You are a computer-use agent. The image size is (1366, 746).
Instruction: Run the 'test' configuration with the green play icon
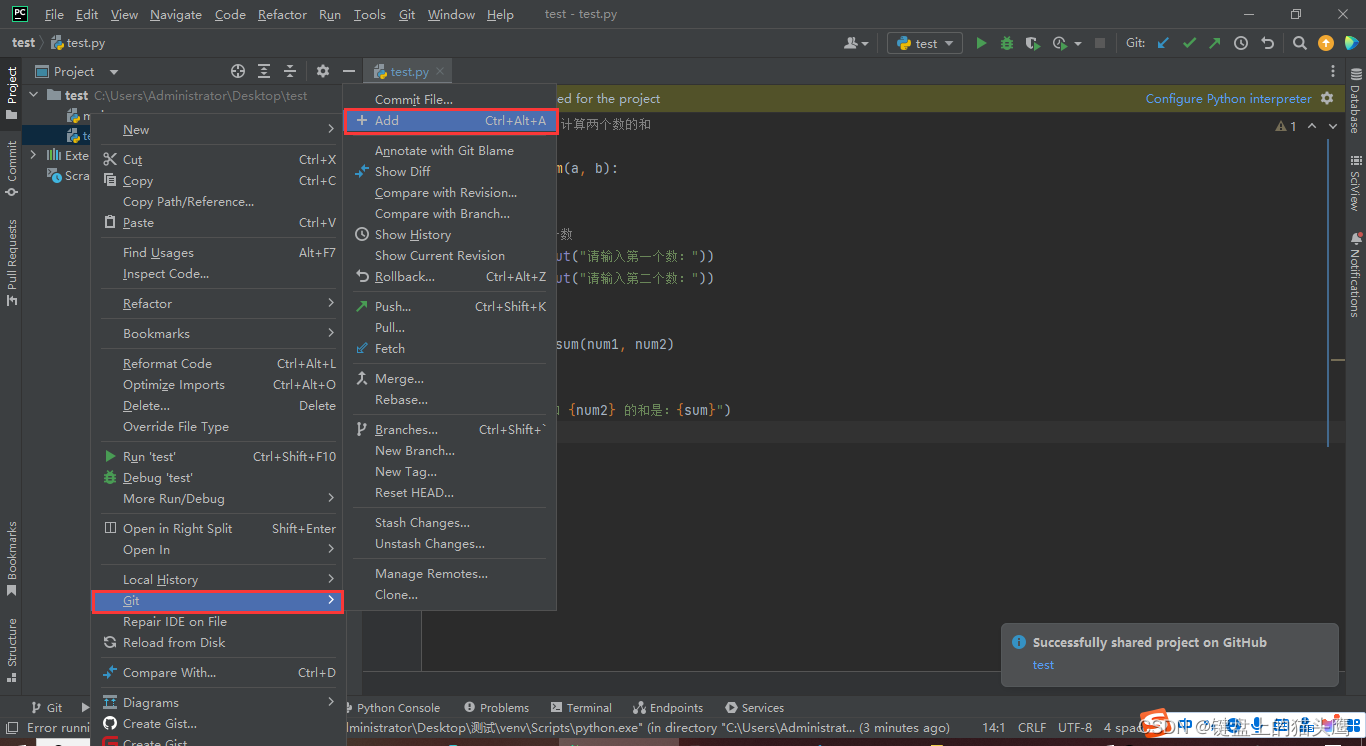[x=981, y=43]
